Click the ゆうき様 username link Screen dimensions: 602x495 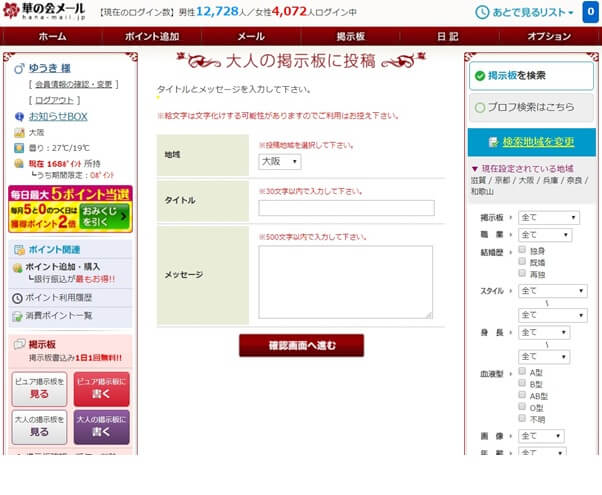click(x=50, y=69)
